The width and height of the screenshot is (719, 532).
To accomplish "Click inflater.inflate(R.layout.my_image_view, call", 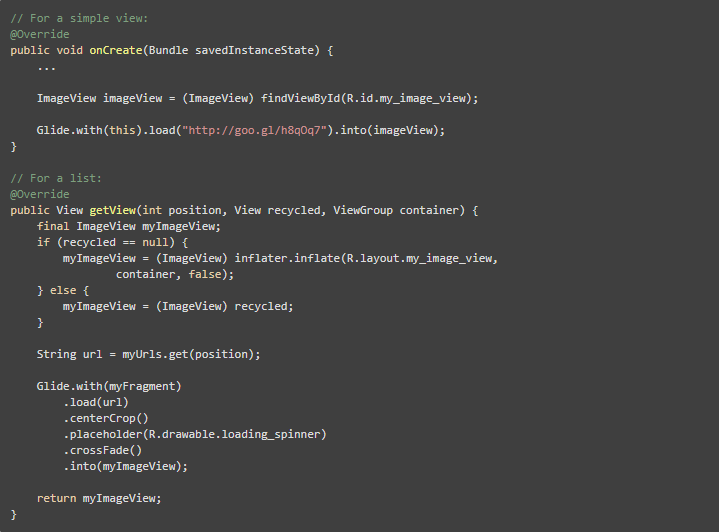I will tap(366, 258).
